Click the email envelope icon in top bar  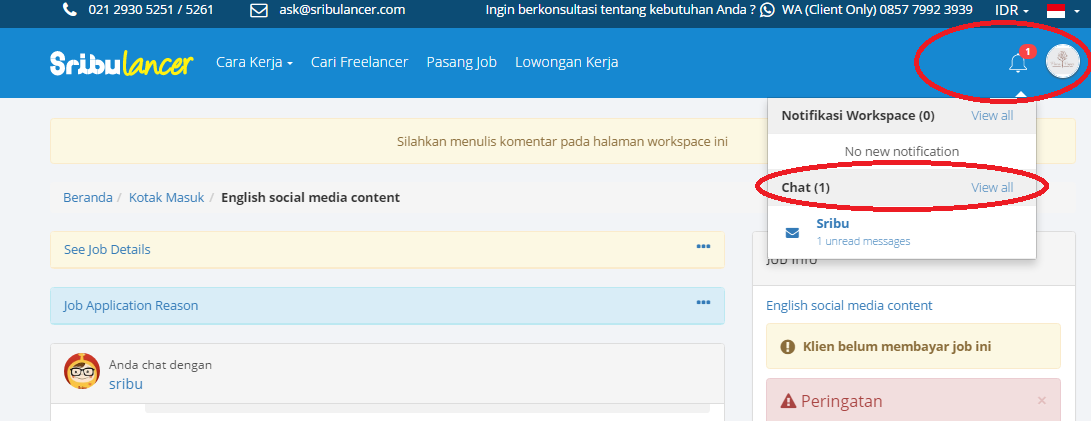259,10
